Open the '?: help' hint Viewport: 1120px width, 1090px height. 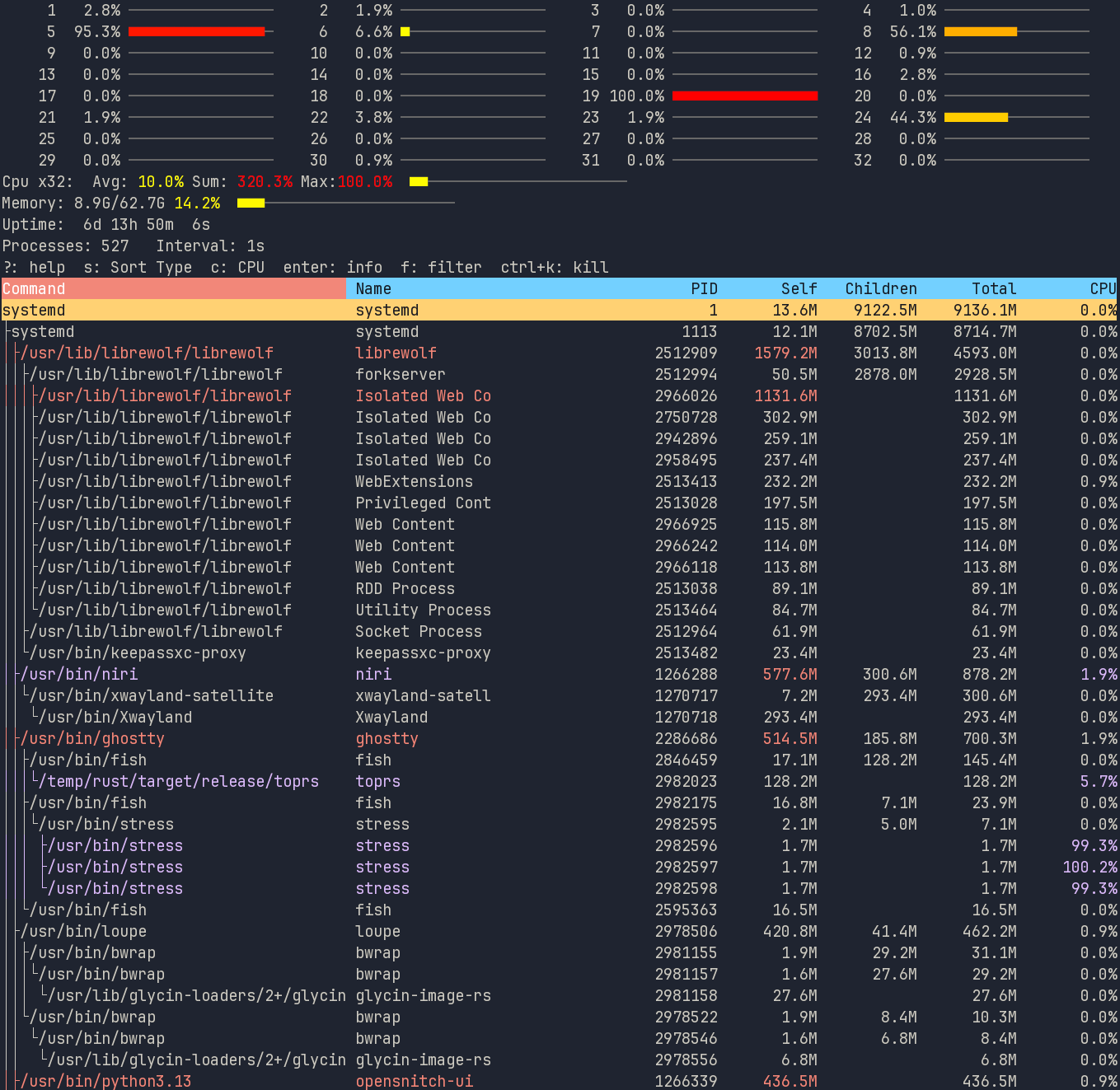tap(35, 267)
